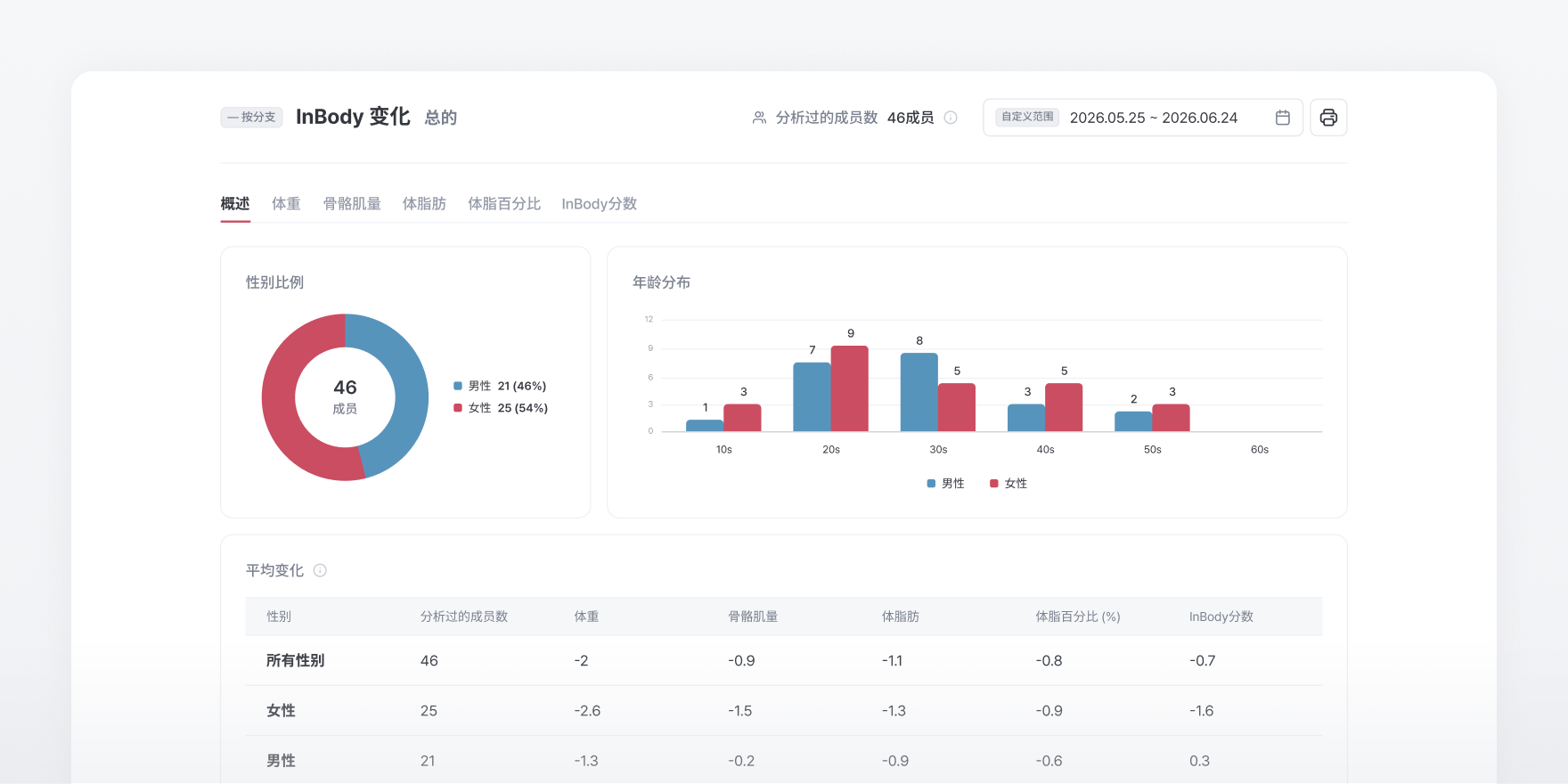Open the calendar date picker icon
The width and height of the screenshot is (1568, 784).
(x=1283, y=118)
